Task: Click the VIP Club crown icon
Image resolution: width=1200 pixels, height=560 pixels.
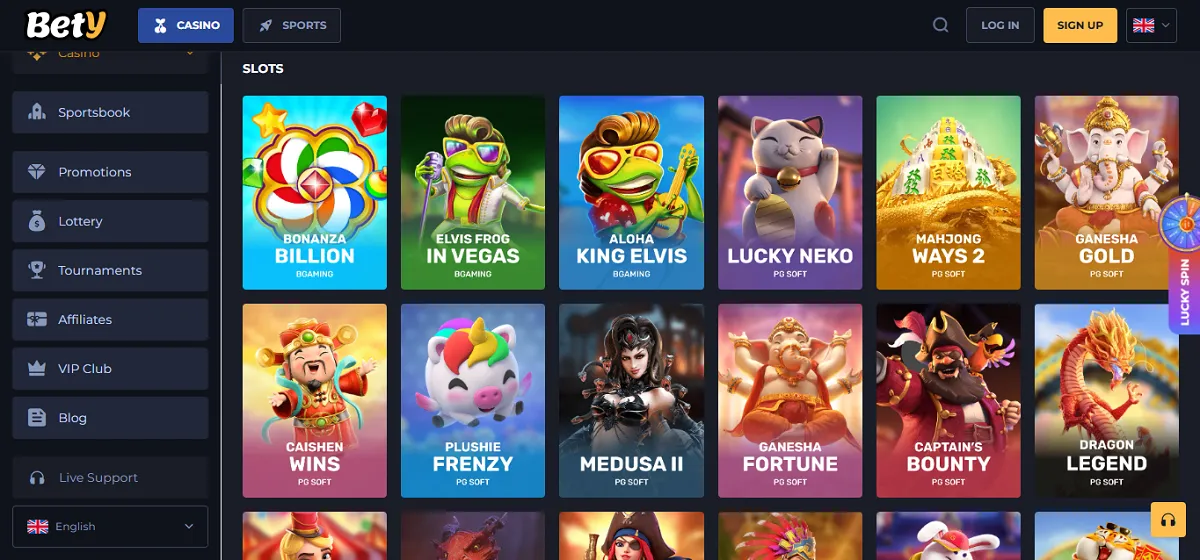Action: (37, 368)
